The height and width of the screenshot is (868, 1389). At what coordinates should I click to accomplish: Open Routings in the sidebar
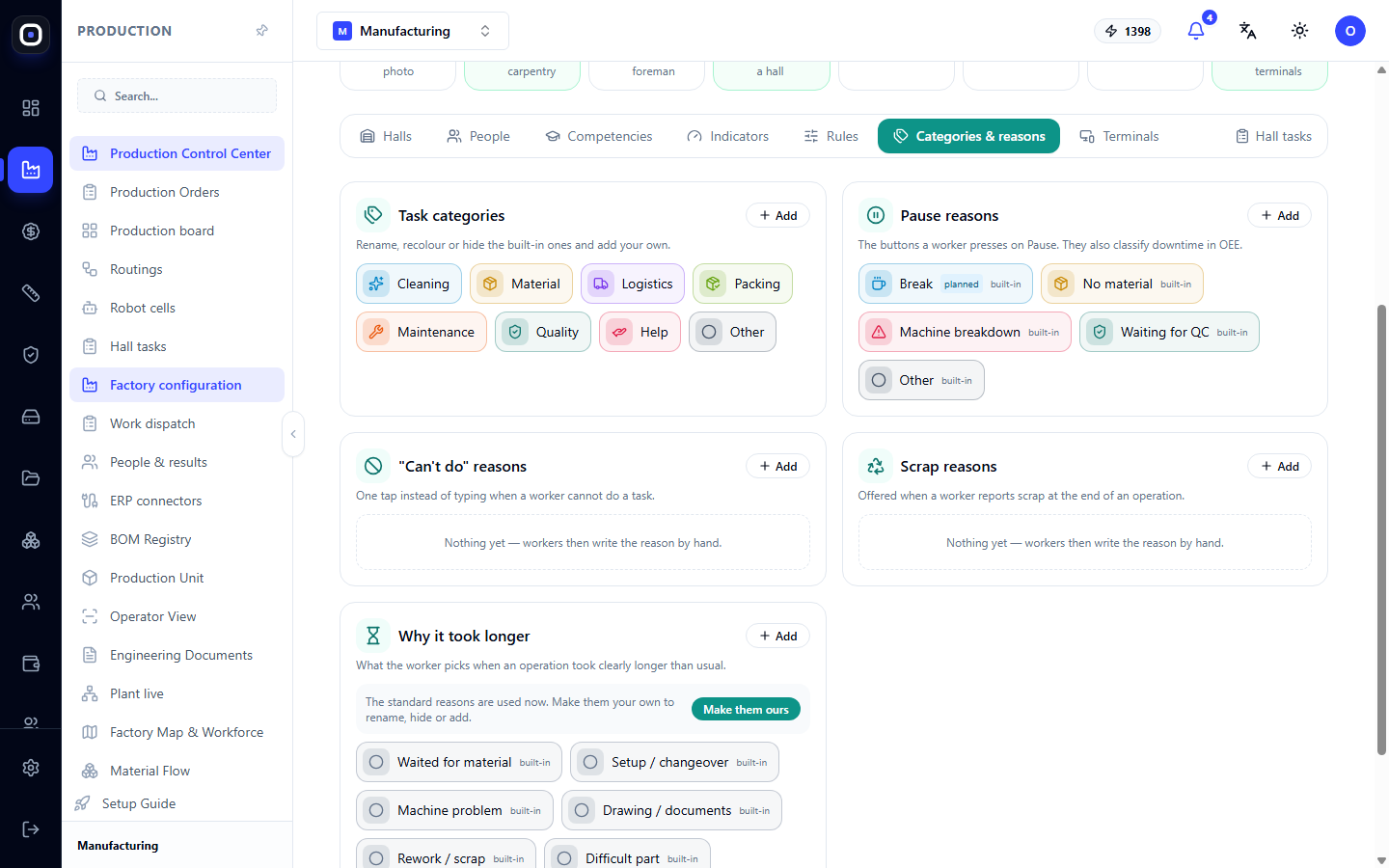(177, 269)
